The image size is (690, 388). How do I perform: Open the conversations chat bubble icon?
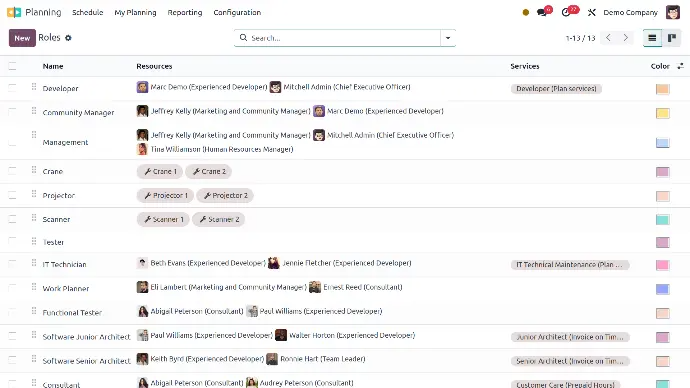click(x=542, y=12)
